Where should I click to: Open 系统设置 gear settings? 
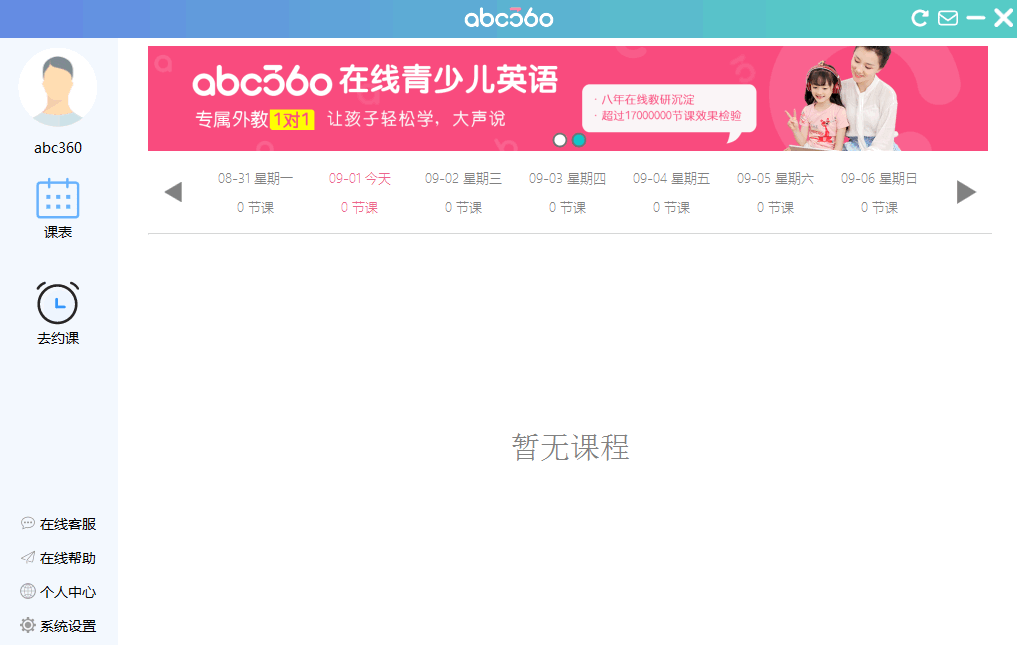click(x=58, y=626)
